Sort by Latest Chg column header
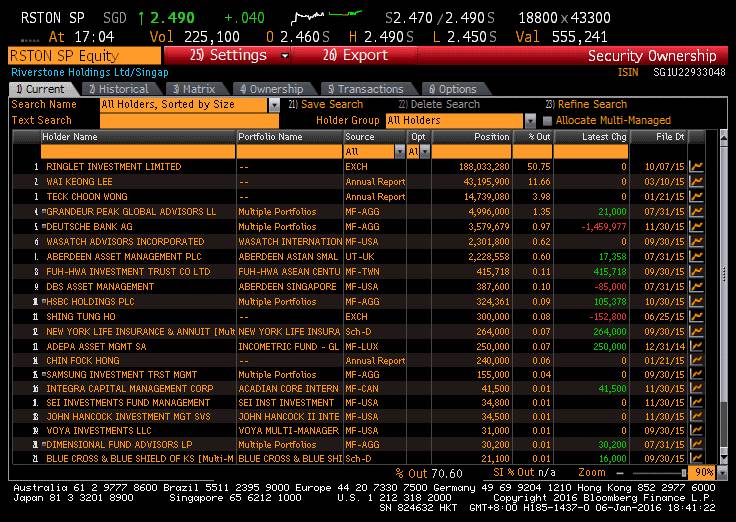736x522 pixels. 591,137
